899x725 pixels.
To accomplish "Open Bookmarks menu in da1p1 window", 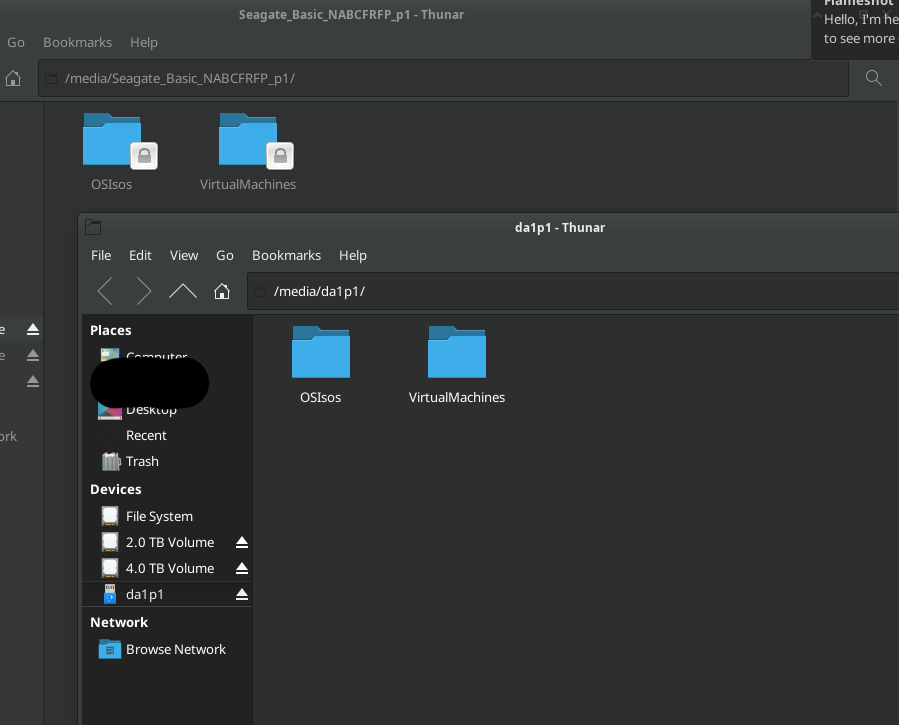I will pyautogui.click(x=286, y=255).
